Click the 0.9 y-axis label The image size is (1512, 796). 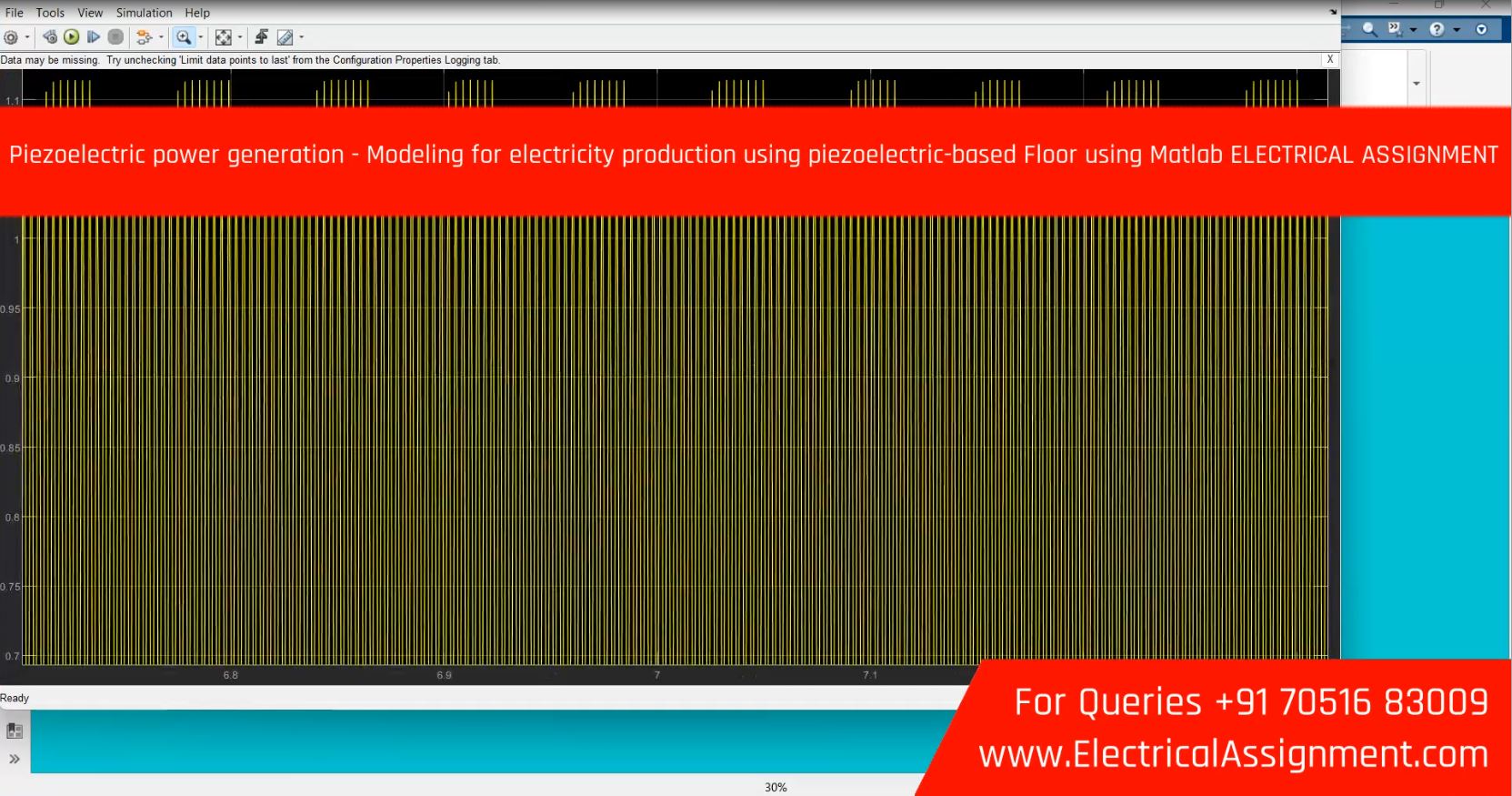point(11,378)
